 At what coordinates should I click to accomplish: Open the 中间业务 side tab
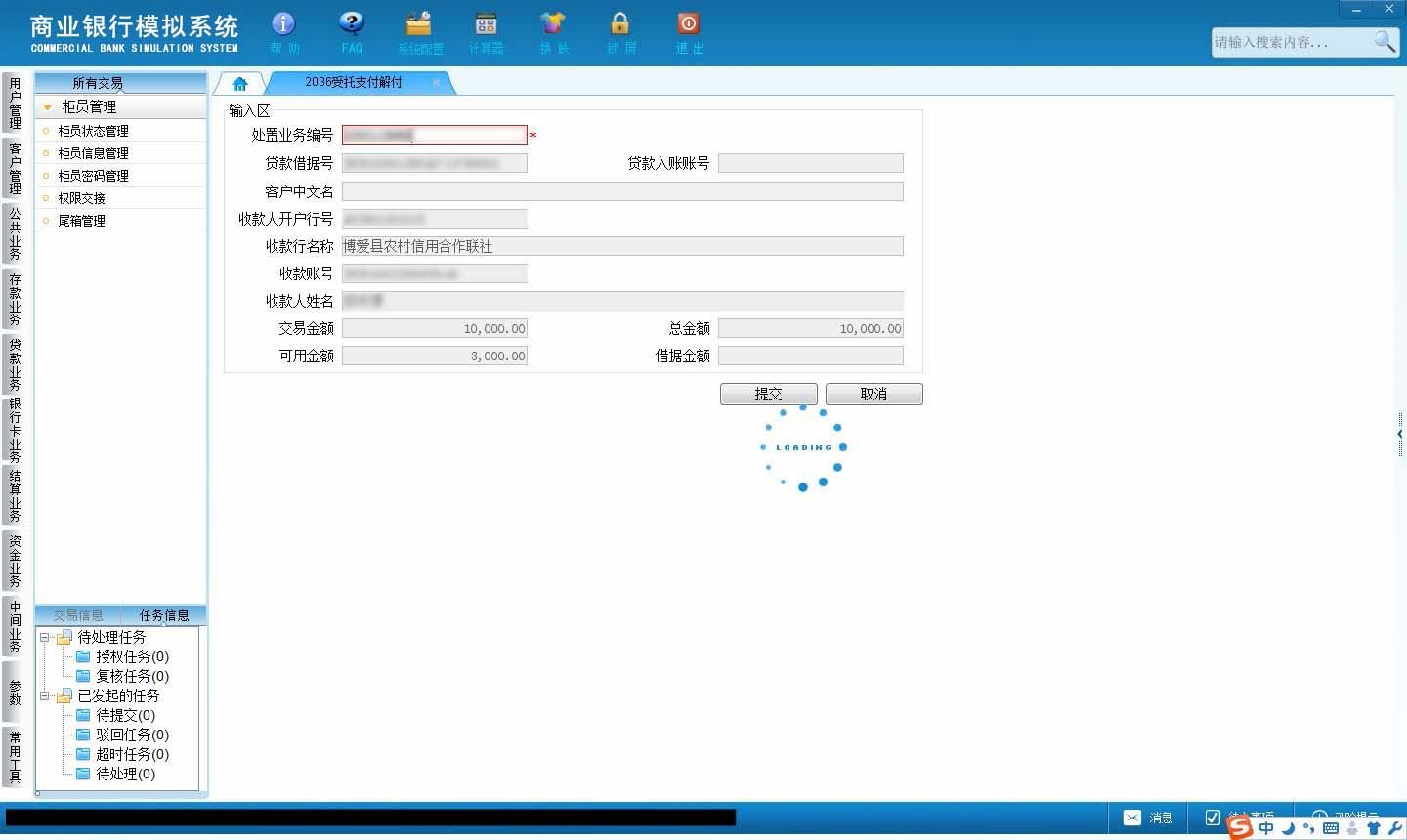14,626
